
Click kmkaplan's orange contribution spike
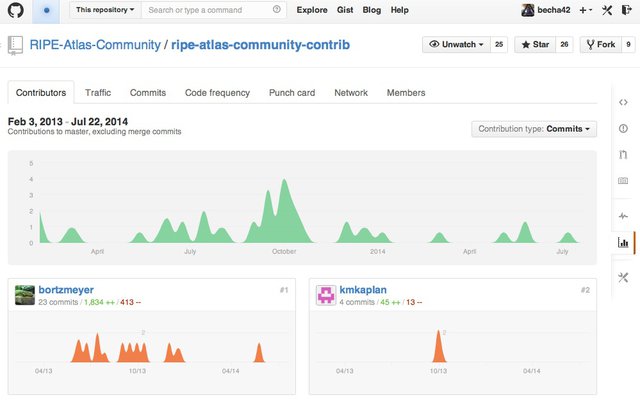point(439,346)
